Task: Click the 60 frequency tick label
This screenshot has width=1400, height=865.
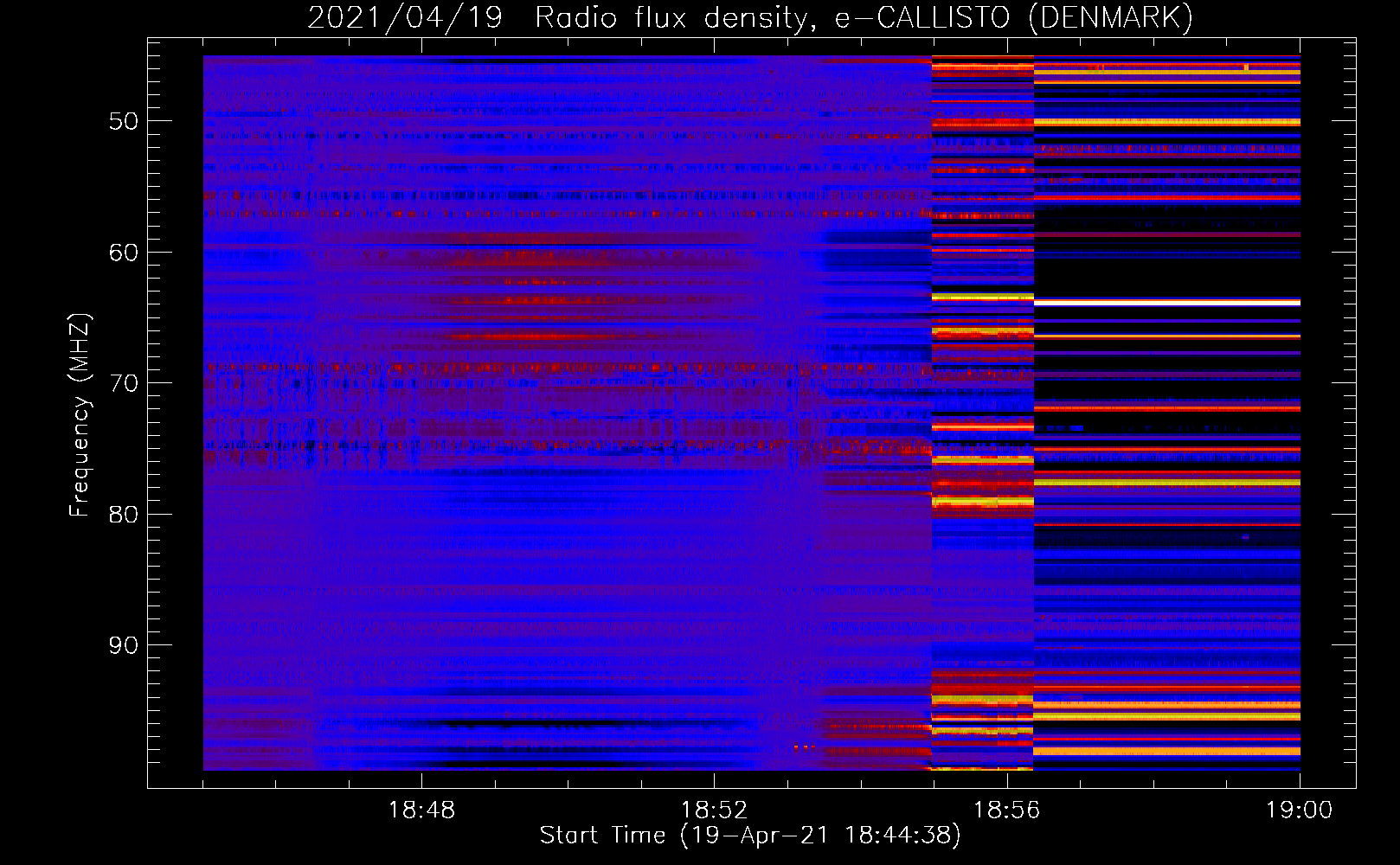Action: pos(123,253)
